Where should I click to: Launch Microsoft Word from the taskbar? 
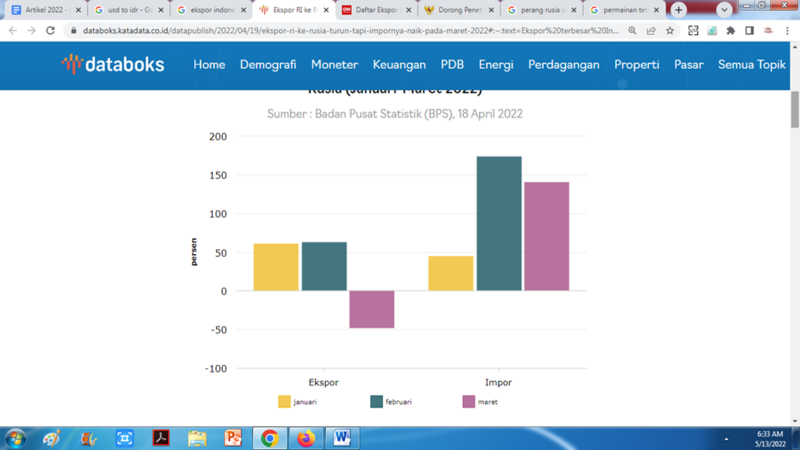click(342, 438)
